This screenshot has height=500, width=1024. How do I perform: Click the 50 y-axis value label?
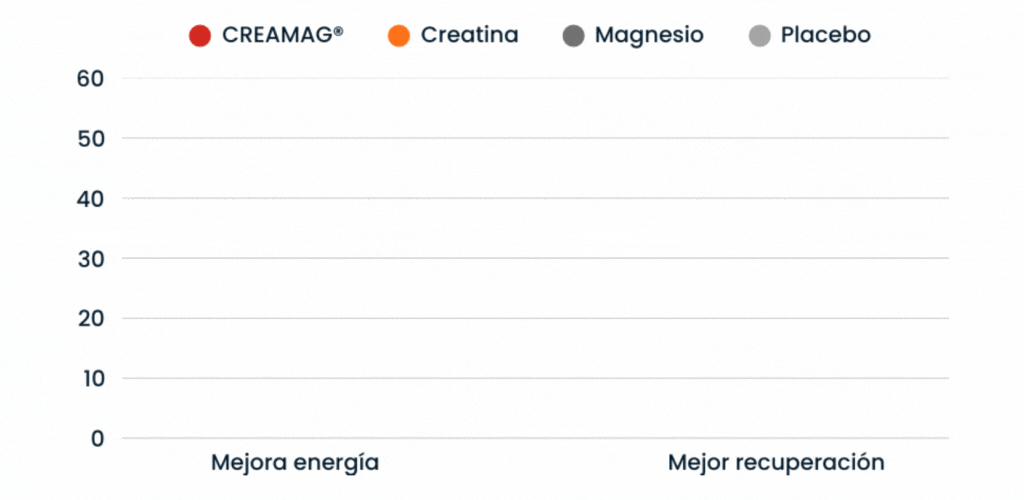pos(91,138)
